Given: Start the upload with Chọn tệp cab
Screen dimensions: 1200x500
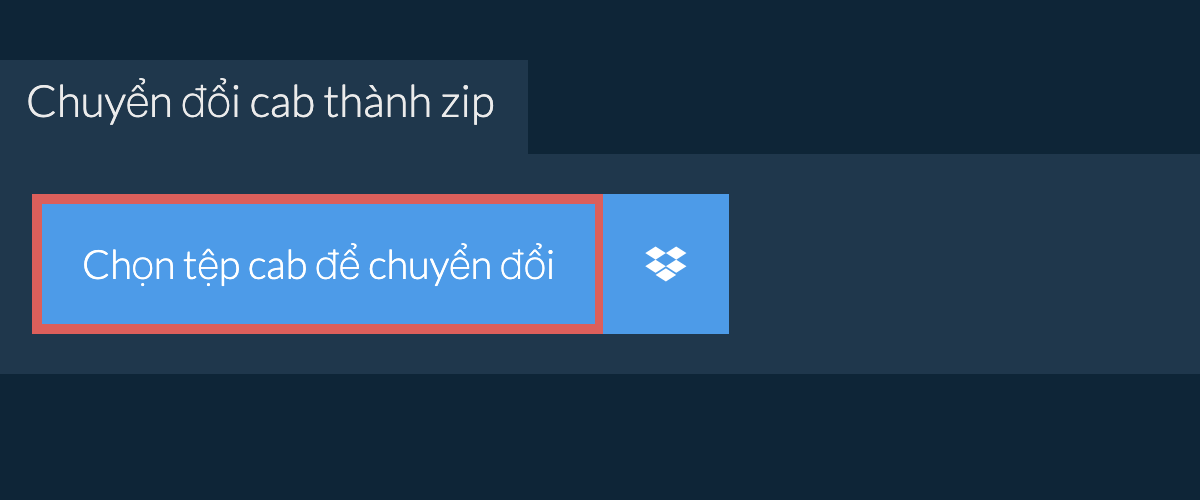Looking at the screenshot, I should tap(318, 264).
